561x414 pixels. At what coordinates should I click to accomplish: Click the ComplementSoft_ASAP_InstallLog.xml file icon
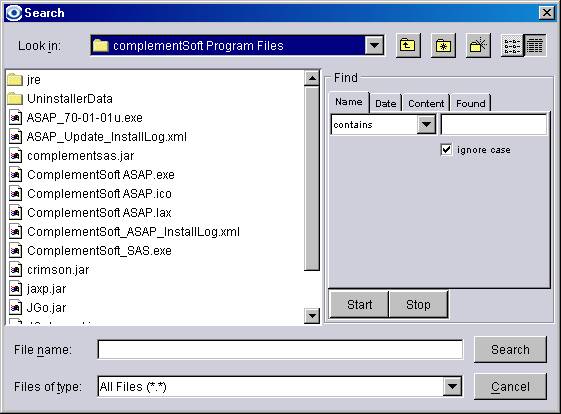tap(15, 232)
